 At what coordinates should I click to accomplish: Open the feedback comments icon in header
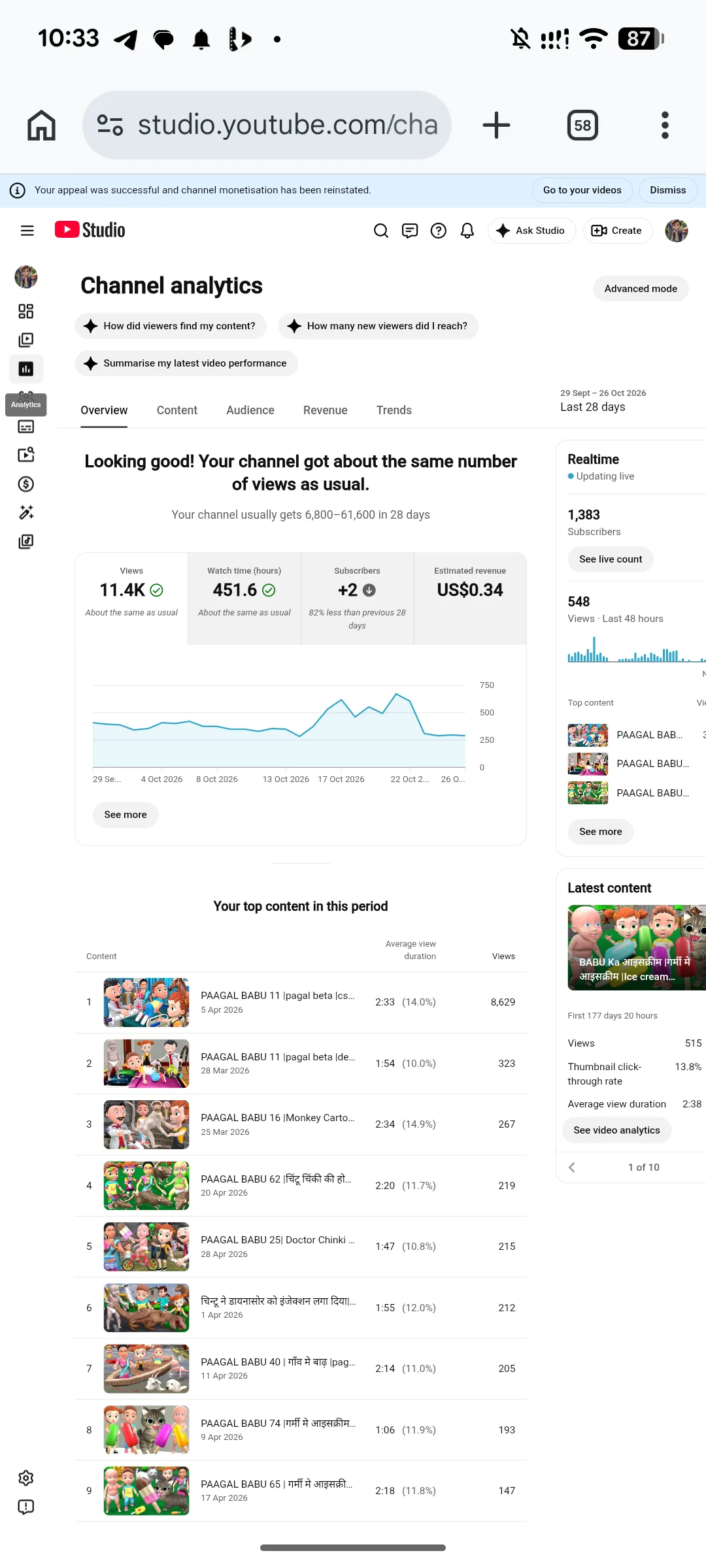click(x=410, y=231)
